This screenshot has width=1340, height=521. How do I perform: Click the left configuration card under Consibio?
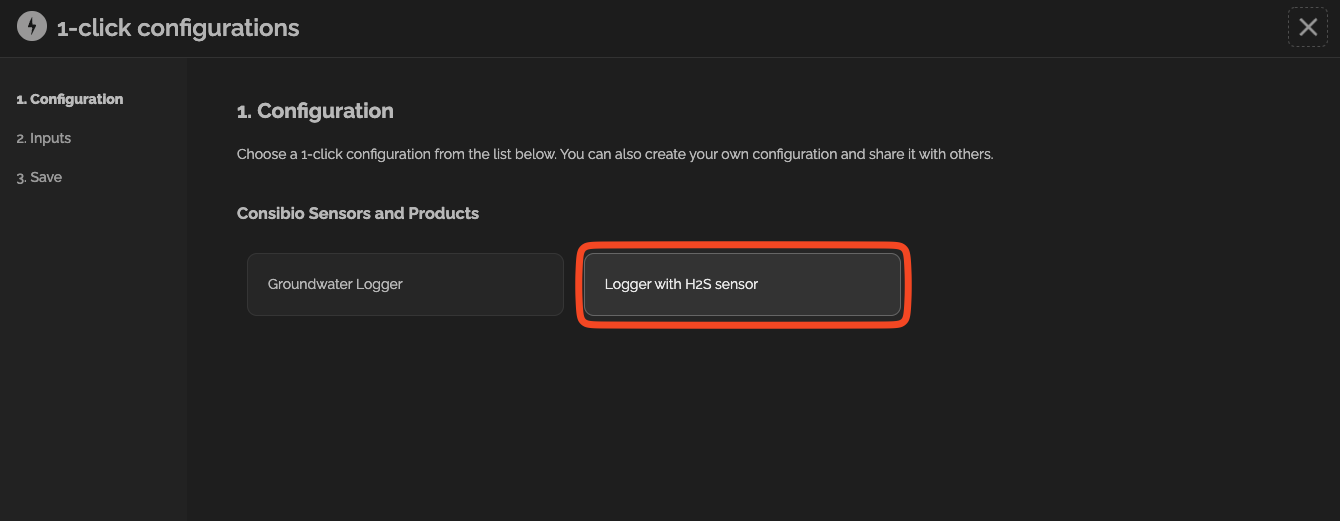point(406,284)
